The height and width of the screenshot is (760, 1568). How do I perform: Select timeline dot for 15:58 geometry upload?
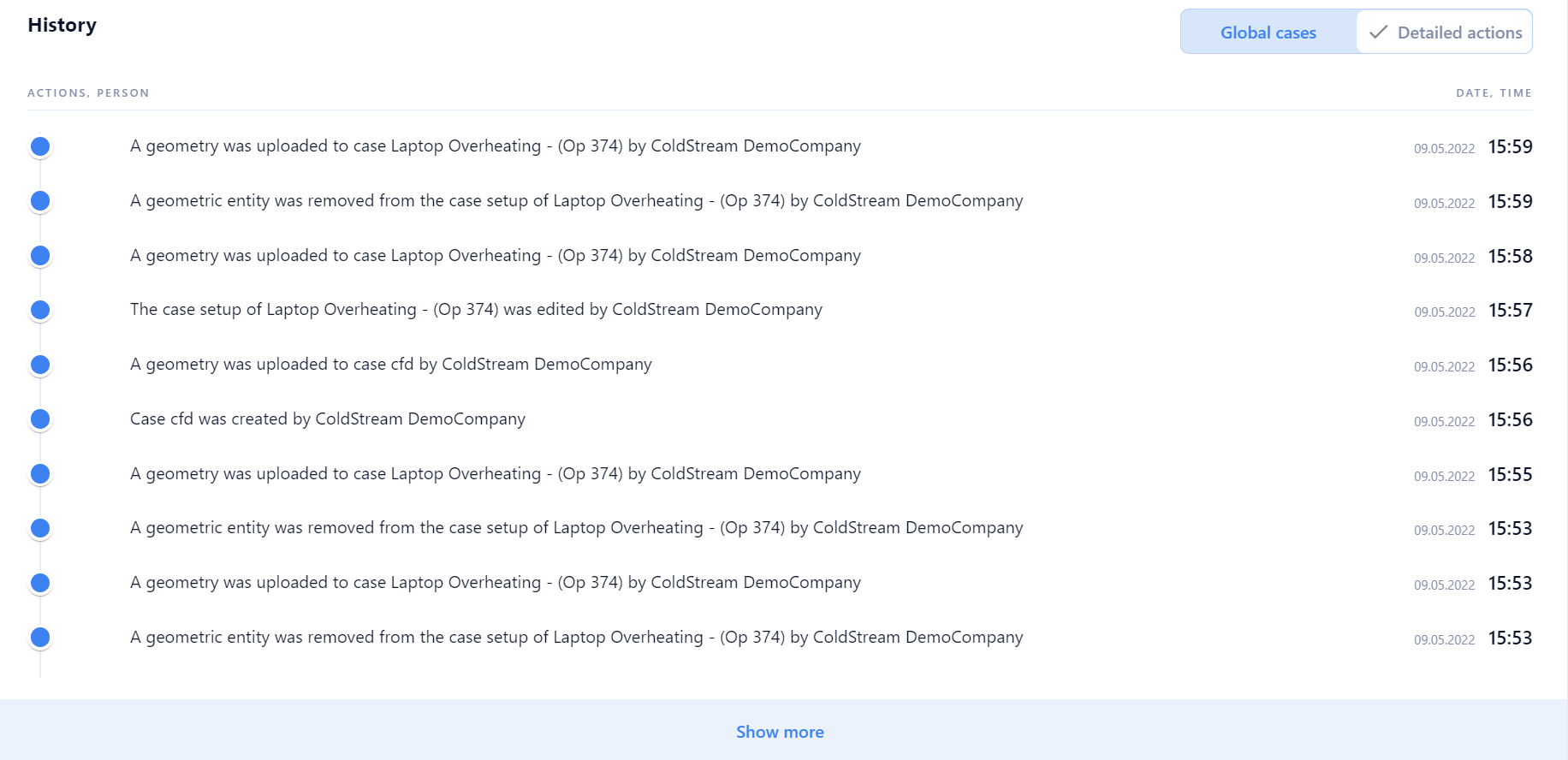pos(40,256)
